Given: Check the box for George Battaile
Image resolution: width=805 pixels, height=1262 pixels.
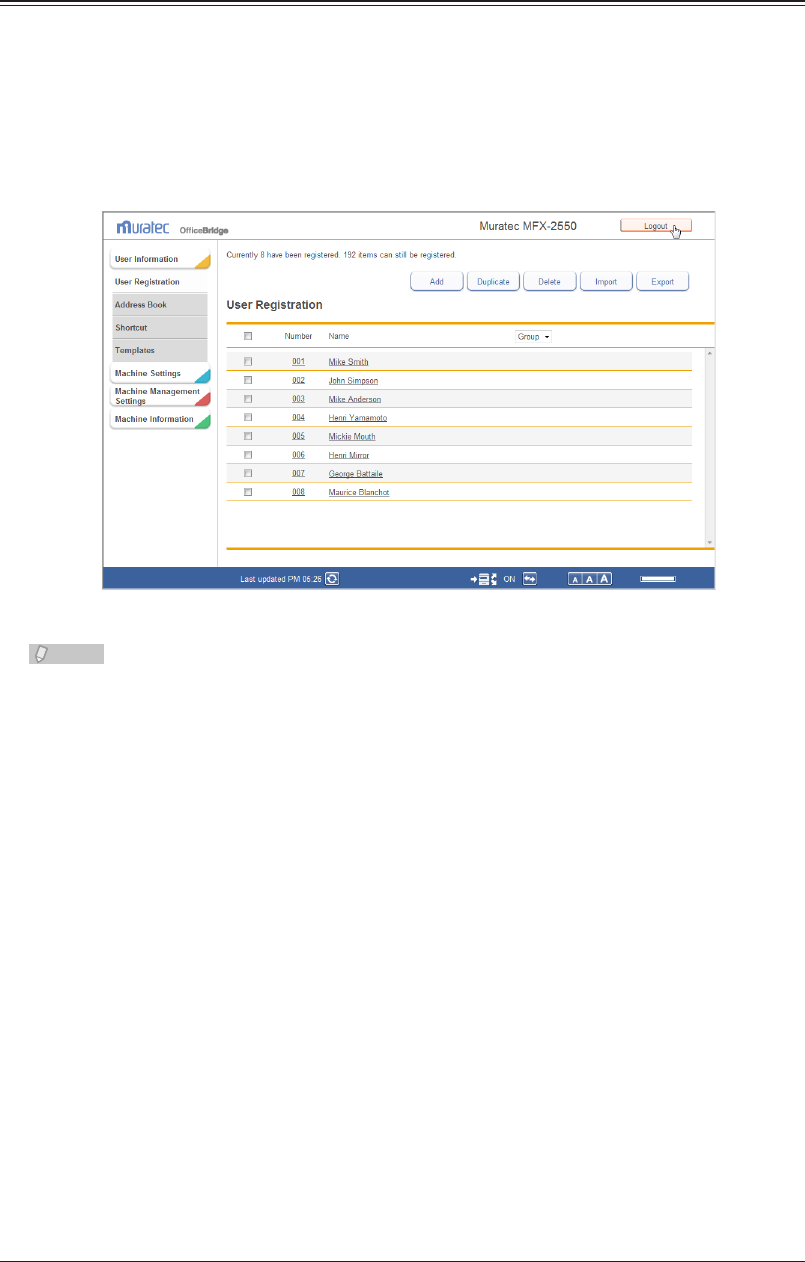Looking at the screenshot, I should 248,473.
